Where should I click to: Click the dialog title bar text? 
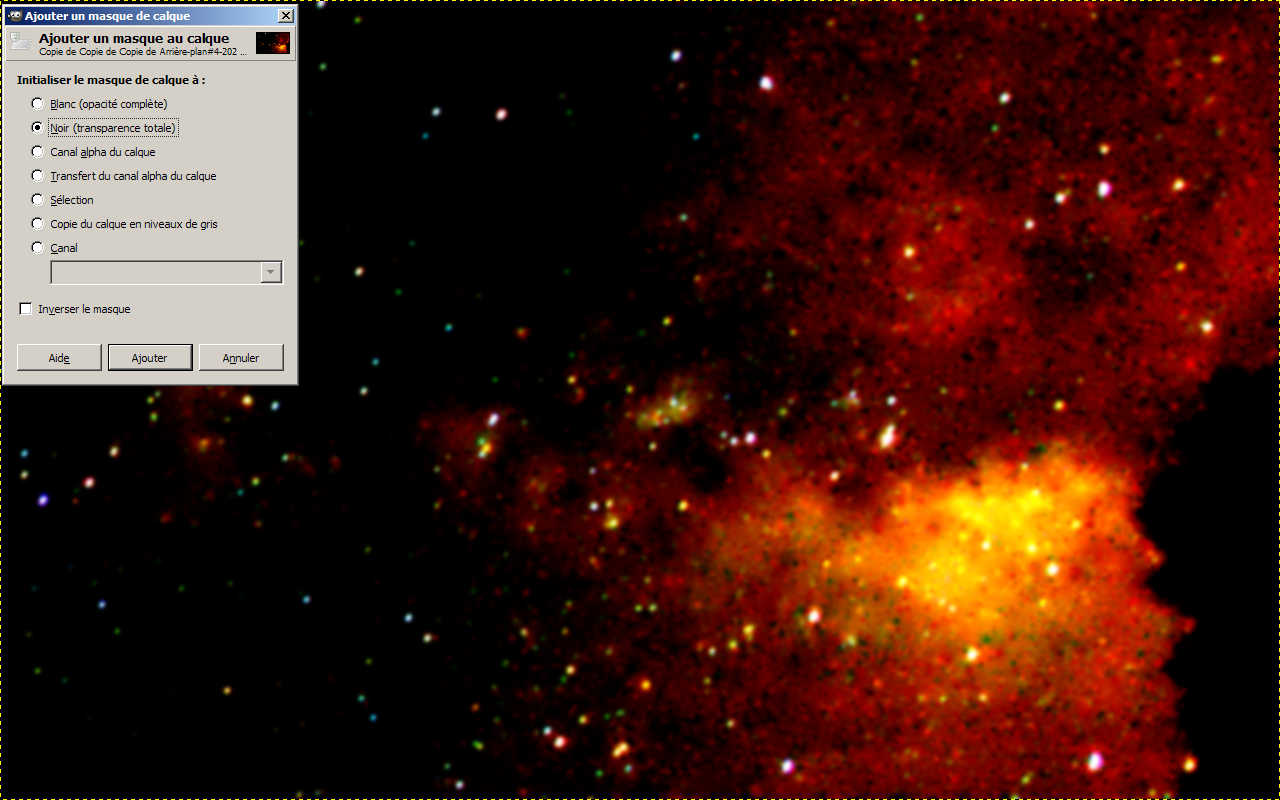107,16
